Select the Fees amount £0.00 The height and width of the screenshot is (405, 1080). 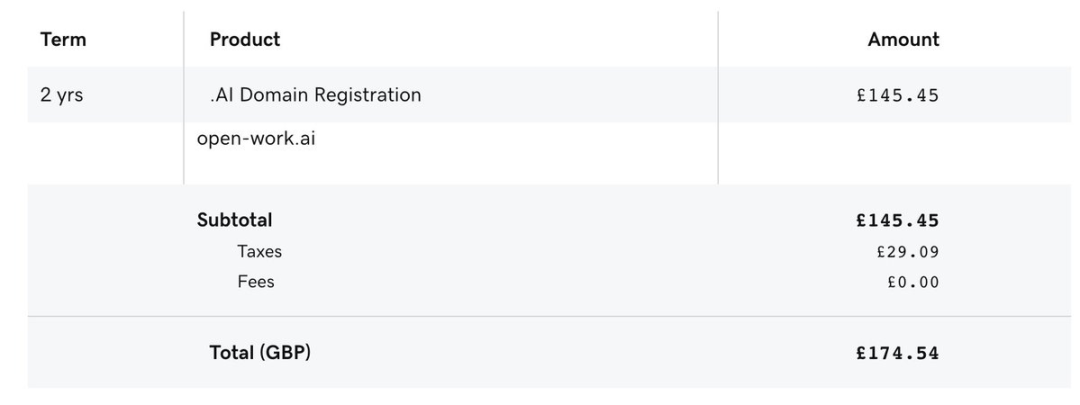(x=912, y=283)
